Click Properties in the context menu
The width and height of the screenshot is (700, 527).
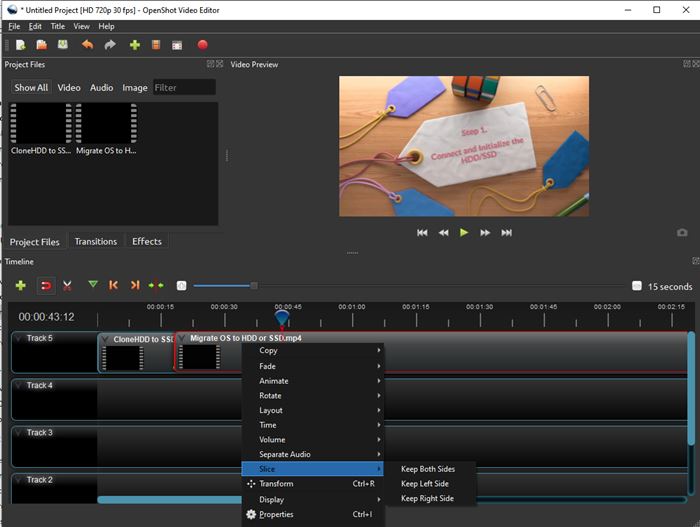coord(276,515)
